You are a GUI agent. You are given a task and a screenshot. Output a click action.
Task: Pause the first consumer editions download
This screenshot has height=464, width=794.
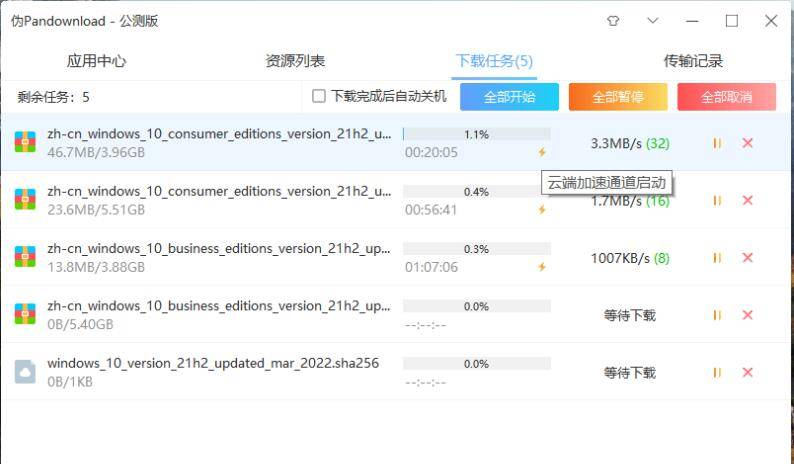point(717,143)
